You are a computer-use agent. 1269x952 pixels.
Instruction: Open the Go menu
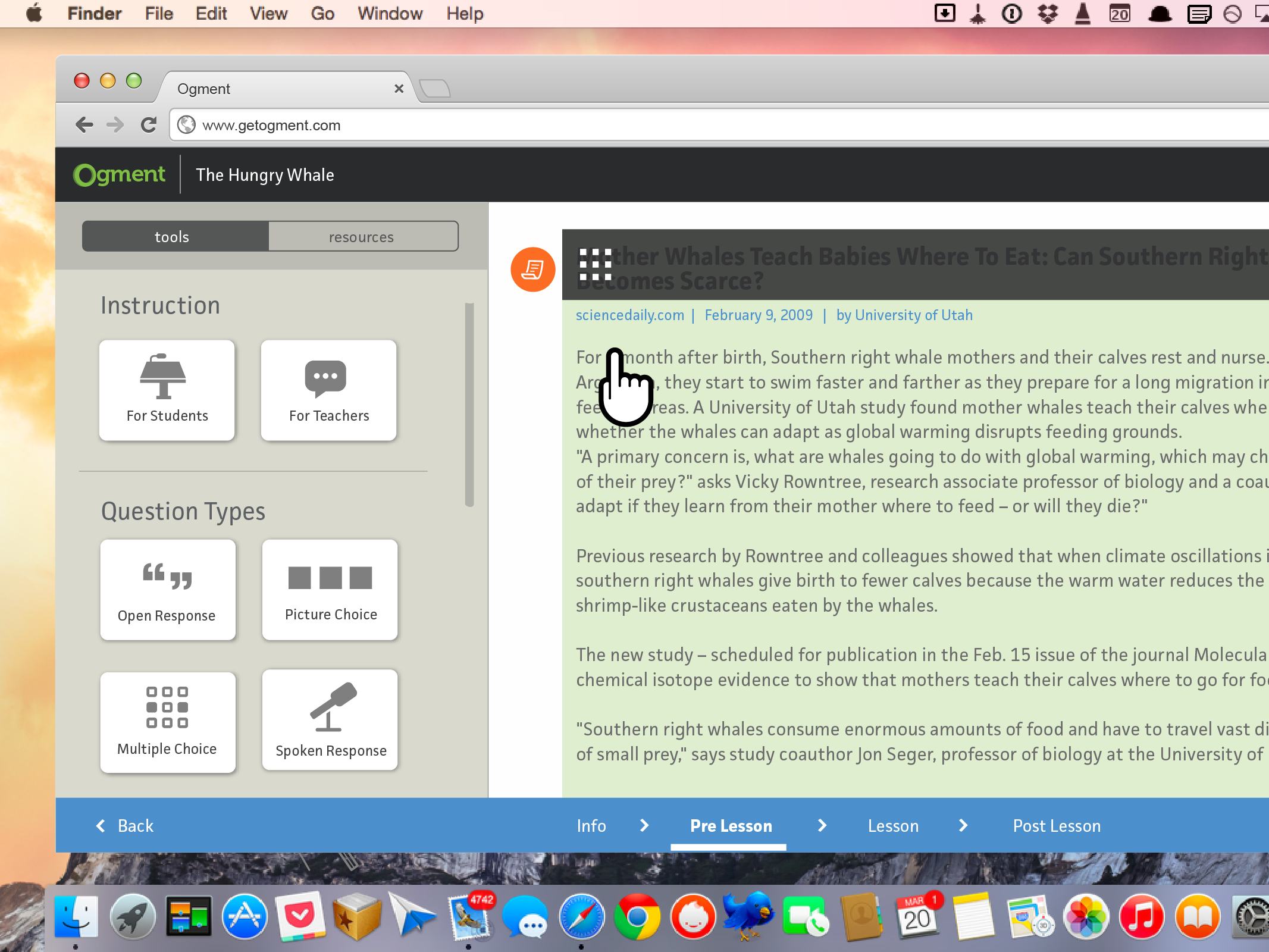click(322, 13)
